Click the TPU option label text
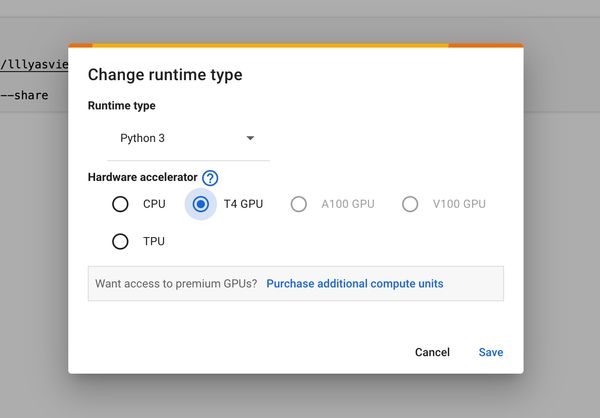The image size is (600, 418). pos(154,241)
